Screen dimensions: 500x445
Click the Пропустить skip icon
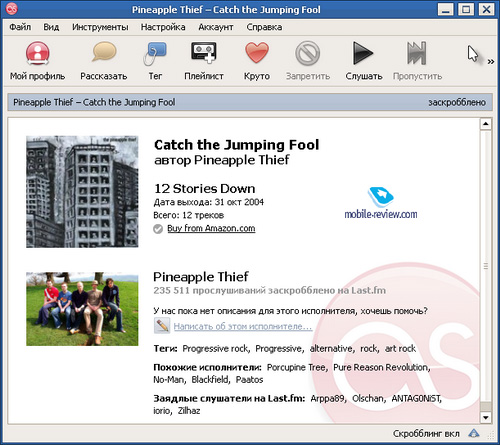pos(417,53)
